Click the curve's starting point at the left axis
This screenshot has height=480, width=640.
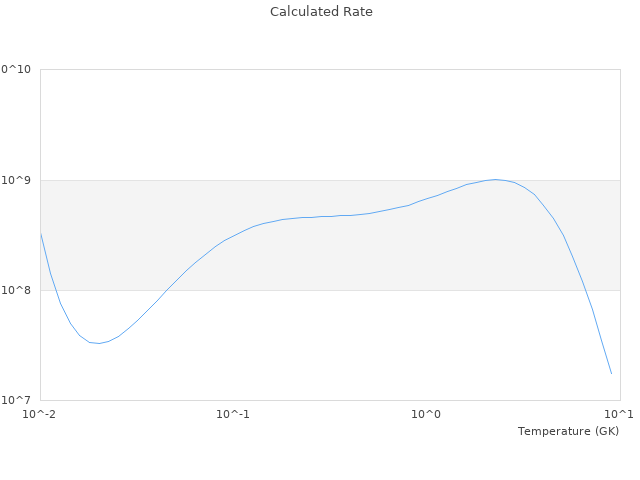pyautogui.click(x=41, y=234)
